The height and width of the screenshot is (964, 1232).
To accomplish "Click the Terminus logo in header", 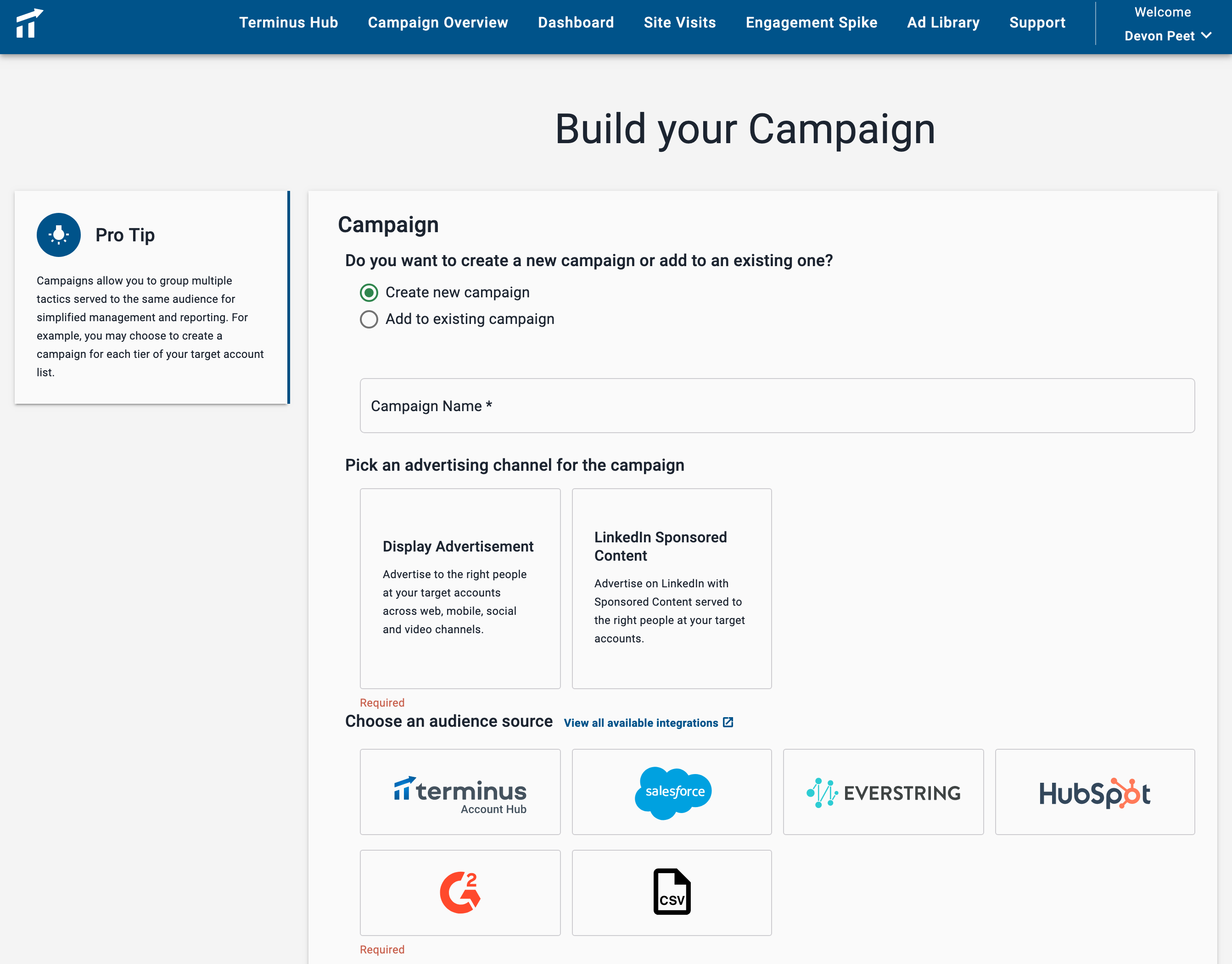I will [x=29, y=23].
